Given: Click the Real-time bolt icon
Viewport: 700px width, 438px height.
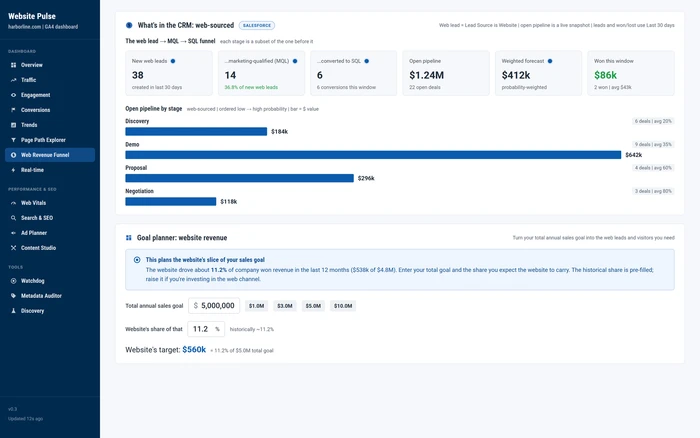Looking at the screenshot, I should coord(13,170).
